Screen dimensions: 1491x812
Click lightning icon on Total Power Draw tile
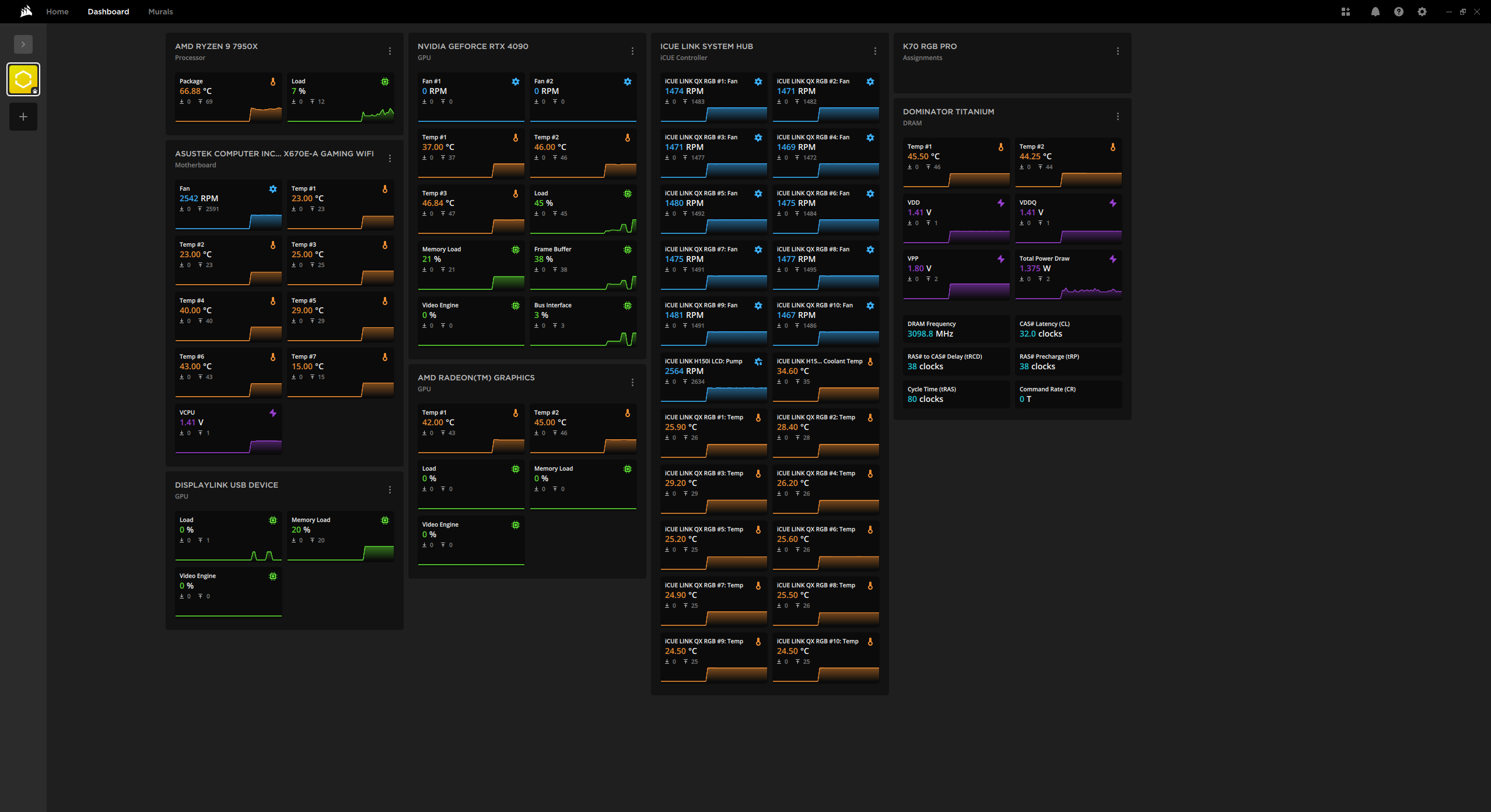1112,259
